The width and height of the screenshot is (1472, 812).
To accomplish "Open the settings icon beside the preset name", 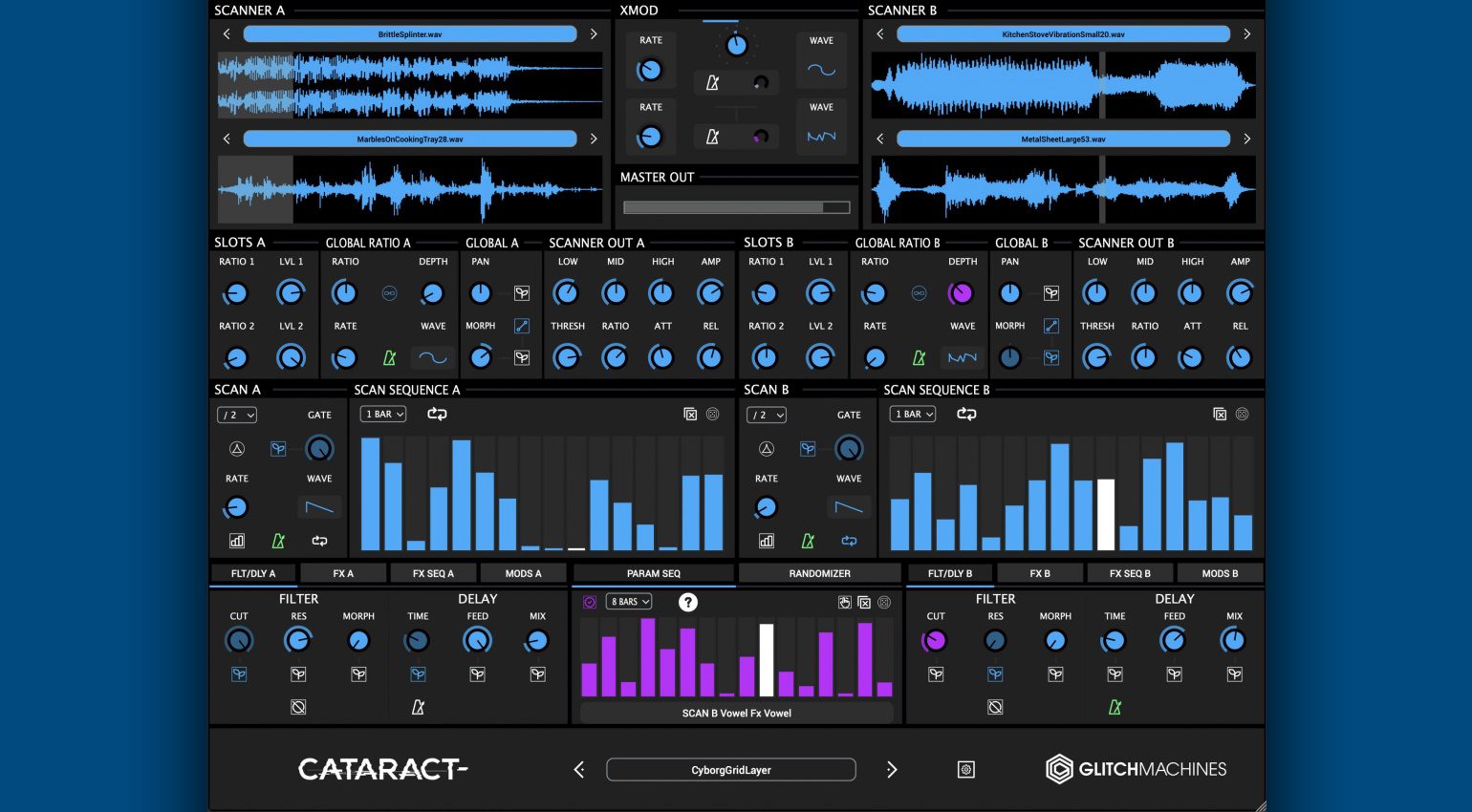I will (966, 769).
